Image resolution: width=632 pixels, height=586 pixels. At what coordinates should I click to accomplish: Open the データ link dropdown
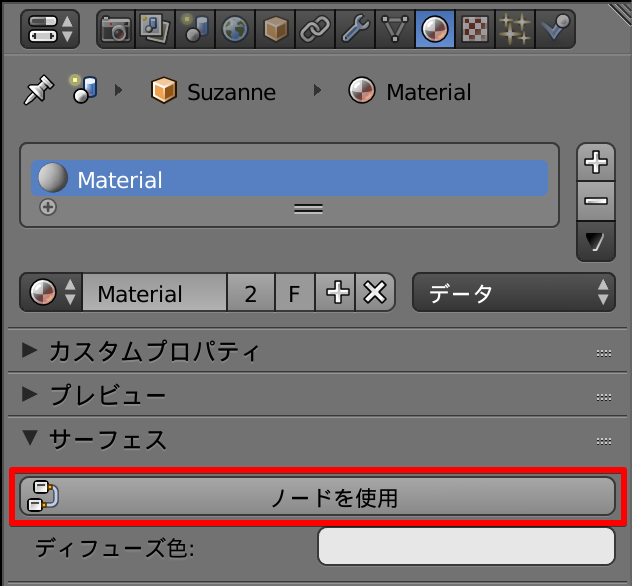coord(514,292)
